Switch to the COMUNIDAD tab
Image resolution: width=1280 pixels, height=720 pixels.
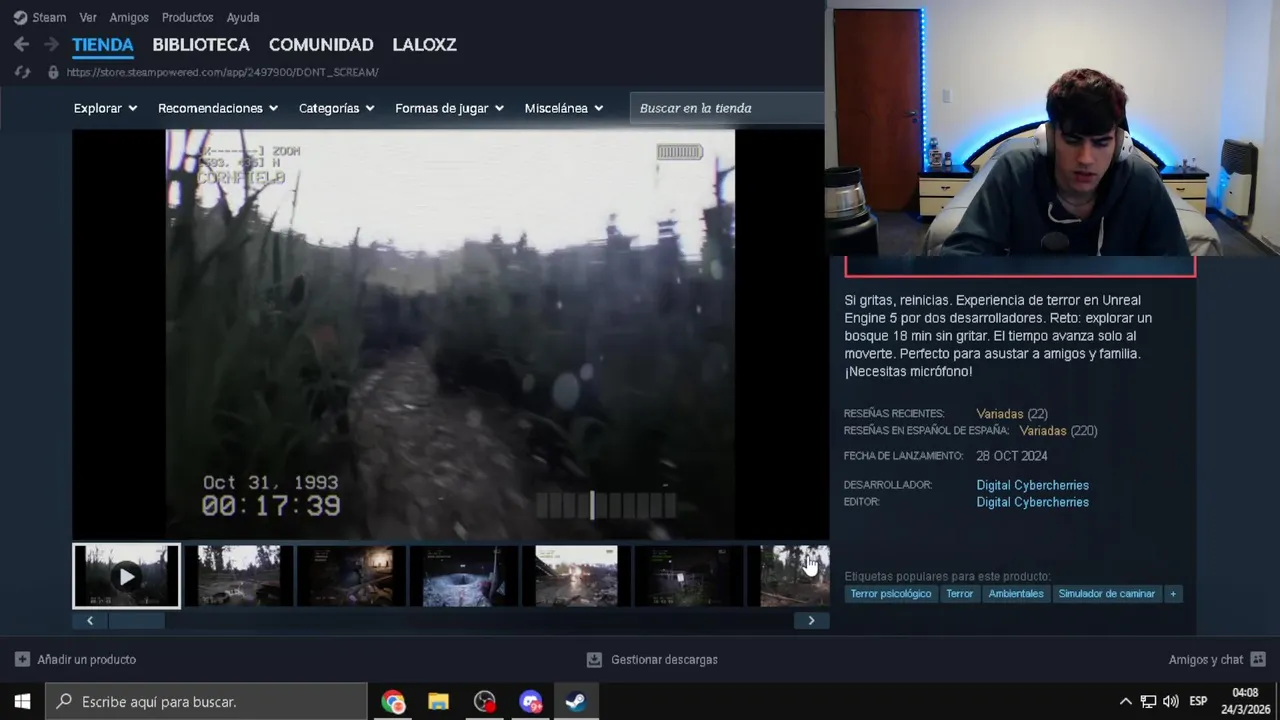(x=321, y=45)
